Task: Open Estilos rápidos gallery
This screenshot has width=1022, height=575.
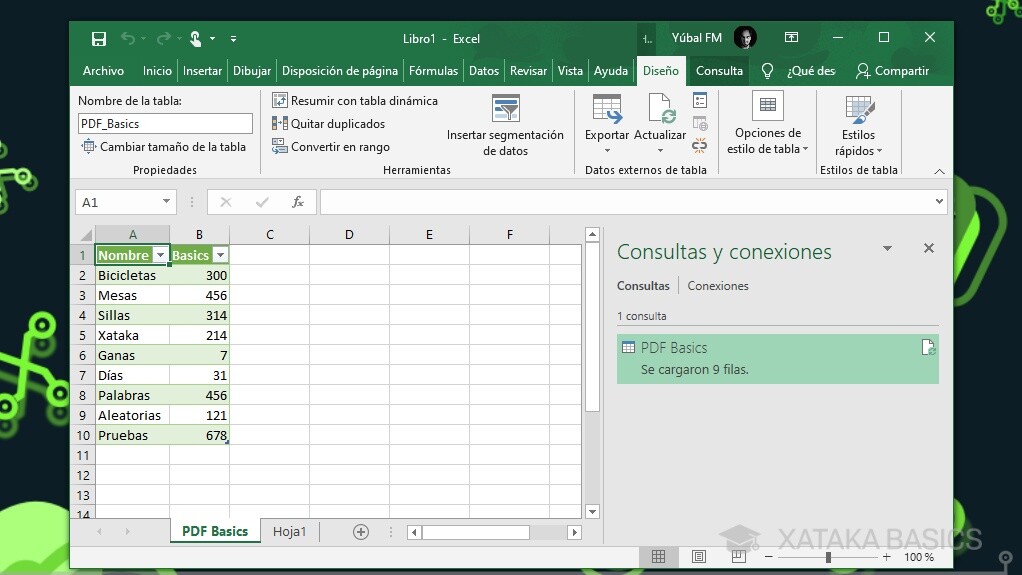Action: tap(858, 125)
